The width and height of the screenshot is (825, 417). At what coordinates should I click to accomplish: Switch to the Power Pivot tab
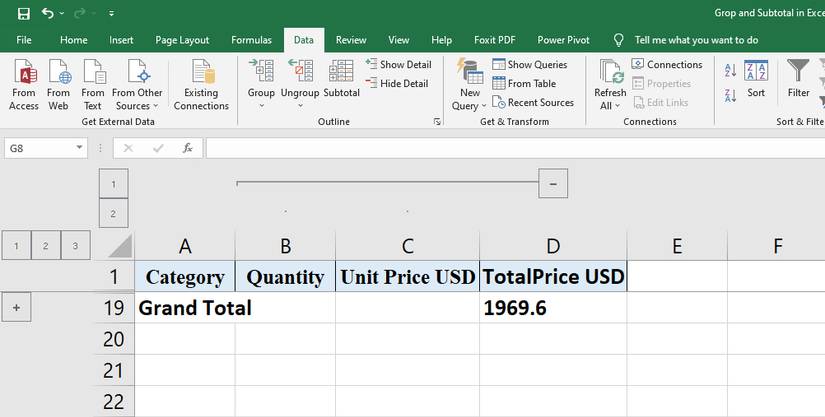(564, 40)
